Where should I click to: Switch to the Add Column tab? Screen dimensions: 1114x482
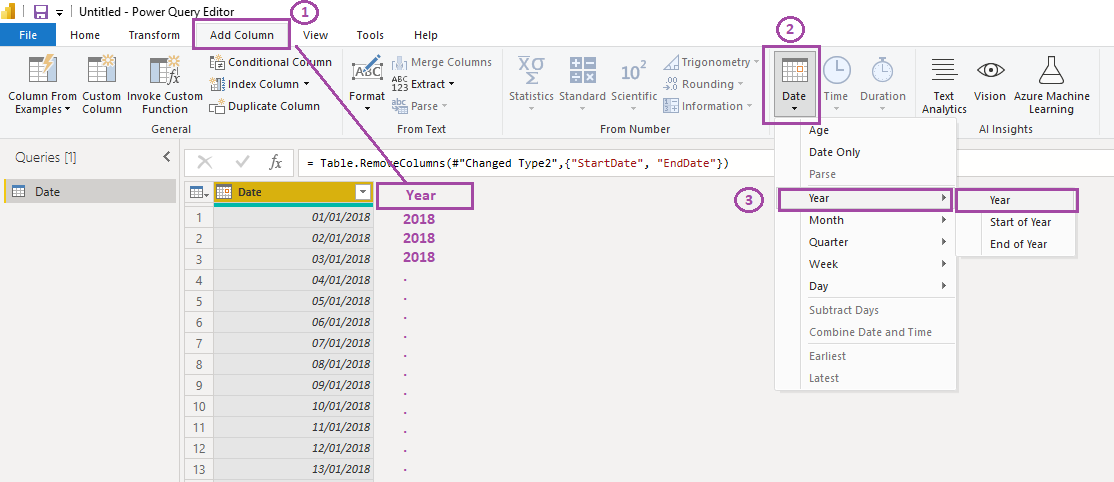click(x=242, y=35)
